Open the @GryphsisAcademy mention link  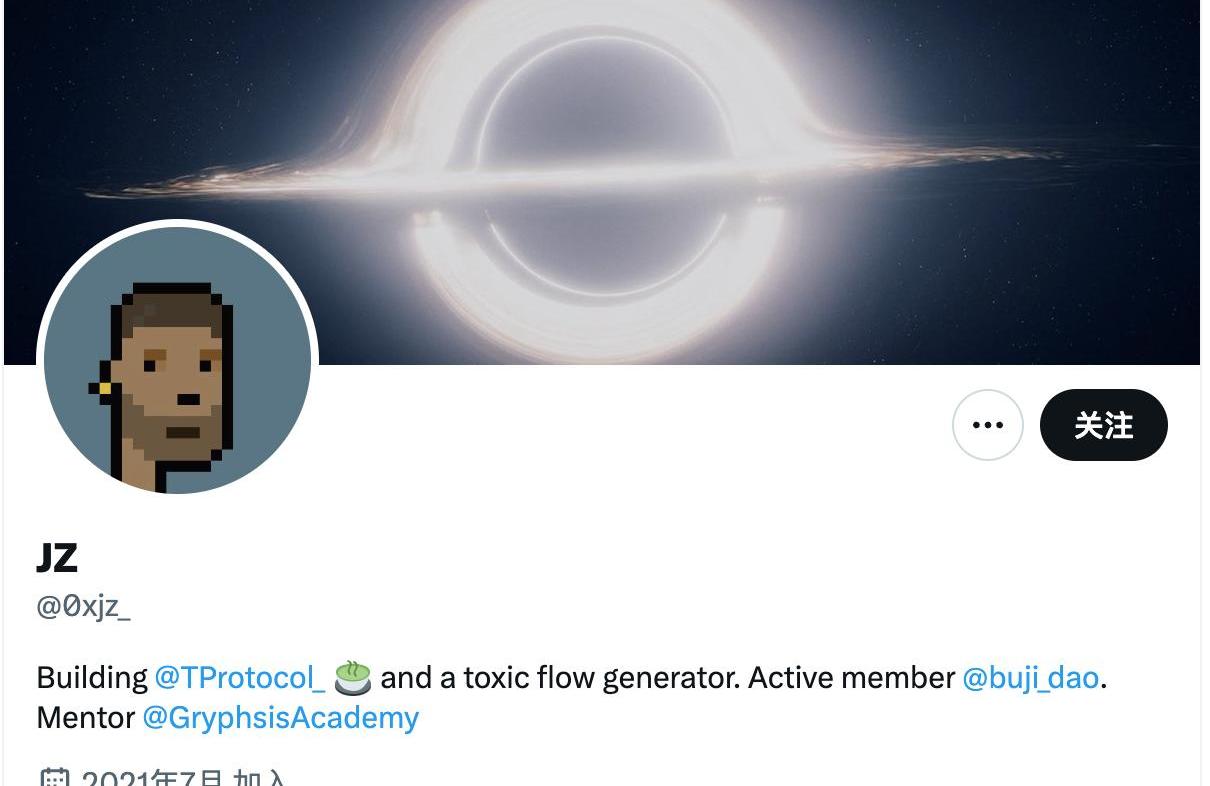coord(280,718)
